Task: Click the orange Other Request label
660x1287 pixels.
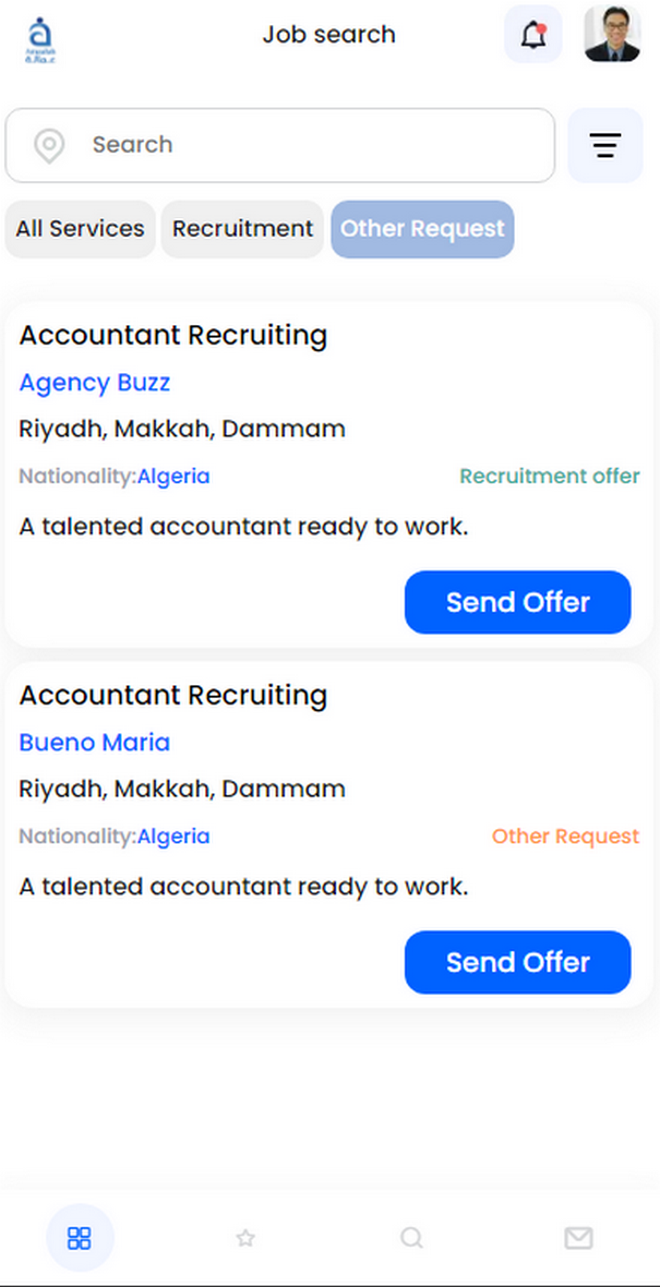Action: point(565,836)
